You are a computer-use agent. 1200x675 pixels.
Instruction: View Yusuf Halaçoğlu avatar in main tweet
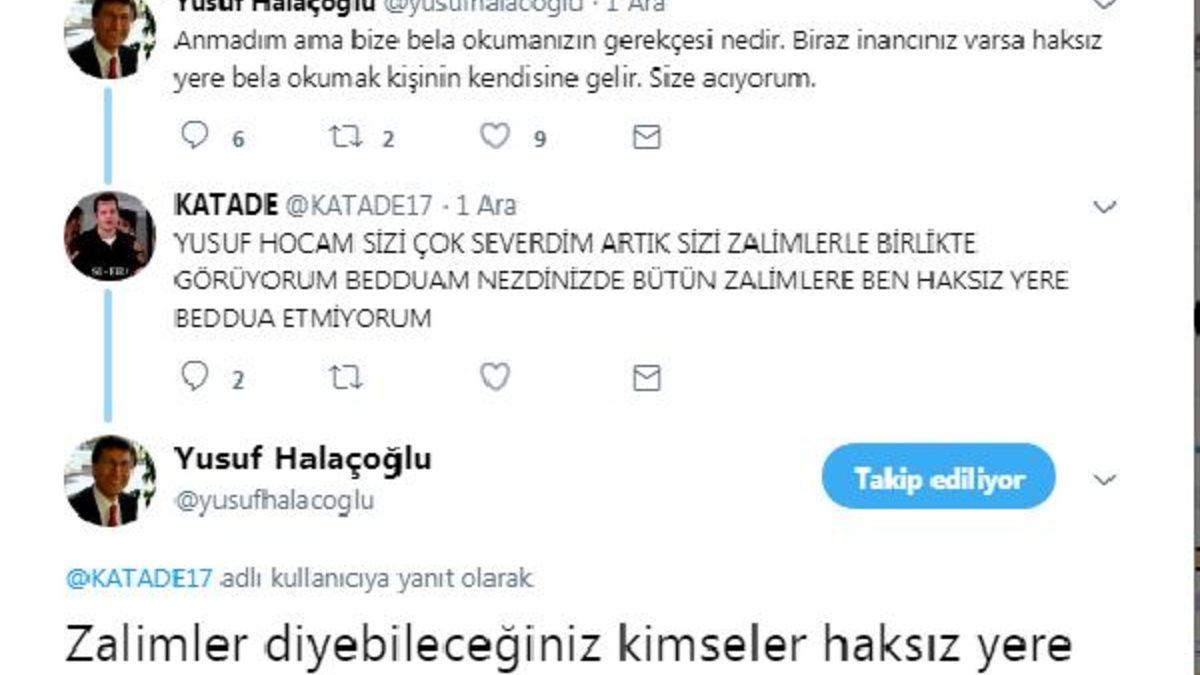(110, 481)
